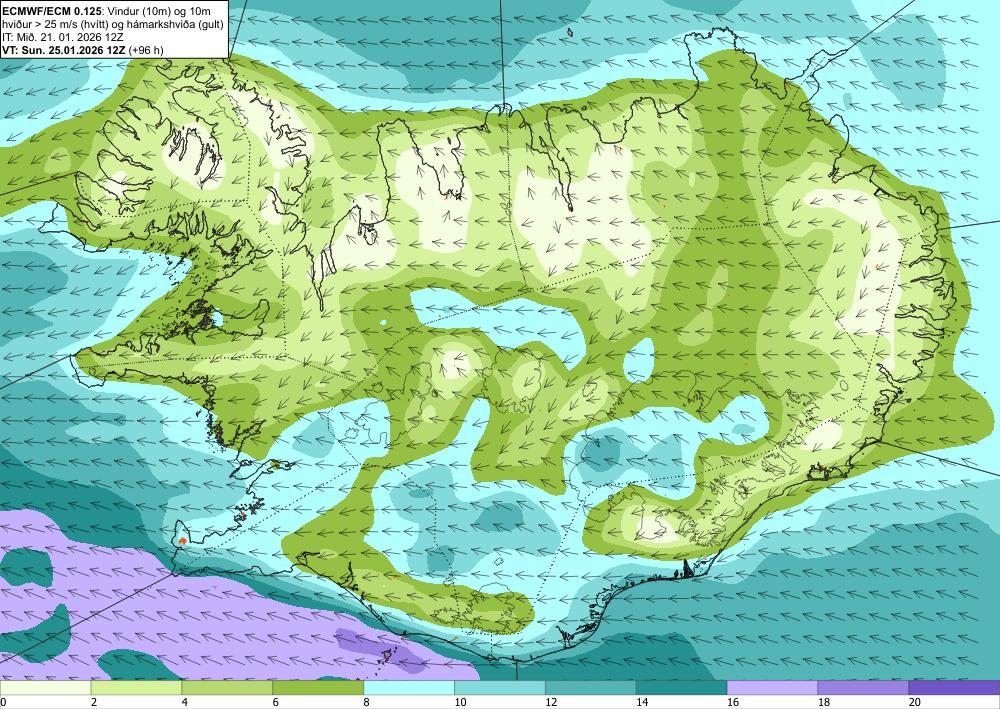Click the "VT: Sun. 25.01.2026 12Z" valid time
This screenshot has height=709, width=1000.
[x=64, y=50]
